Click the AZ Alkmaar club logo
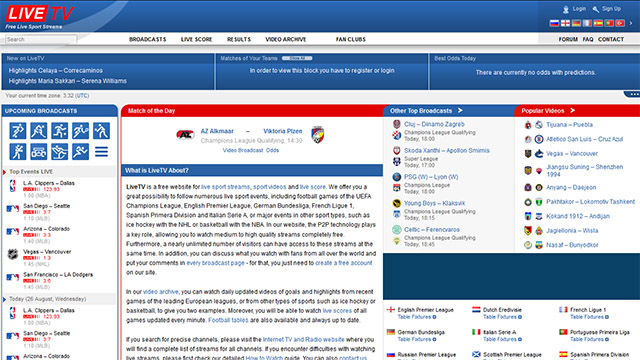Screen dimensions: 640x360 point(185,134)
